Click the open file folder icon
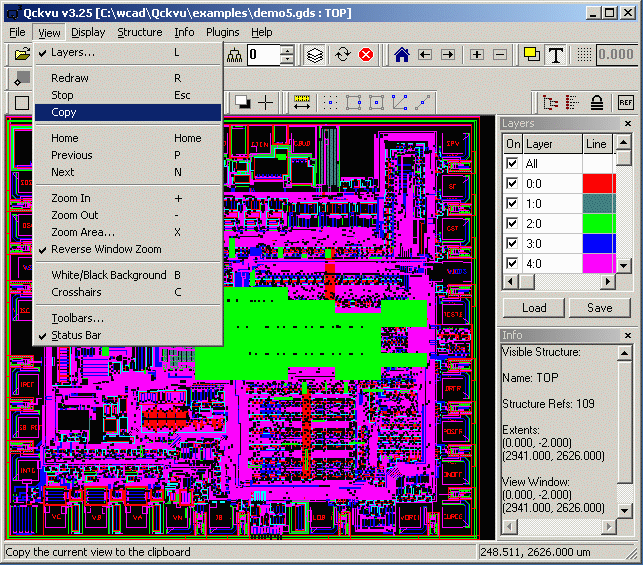Screen dimensions: 643x565 [22, 54]
